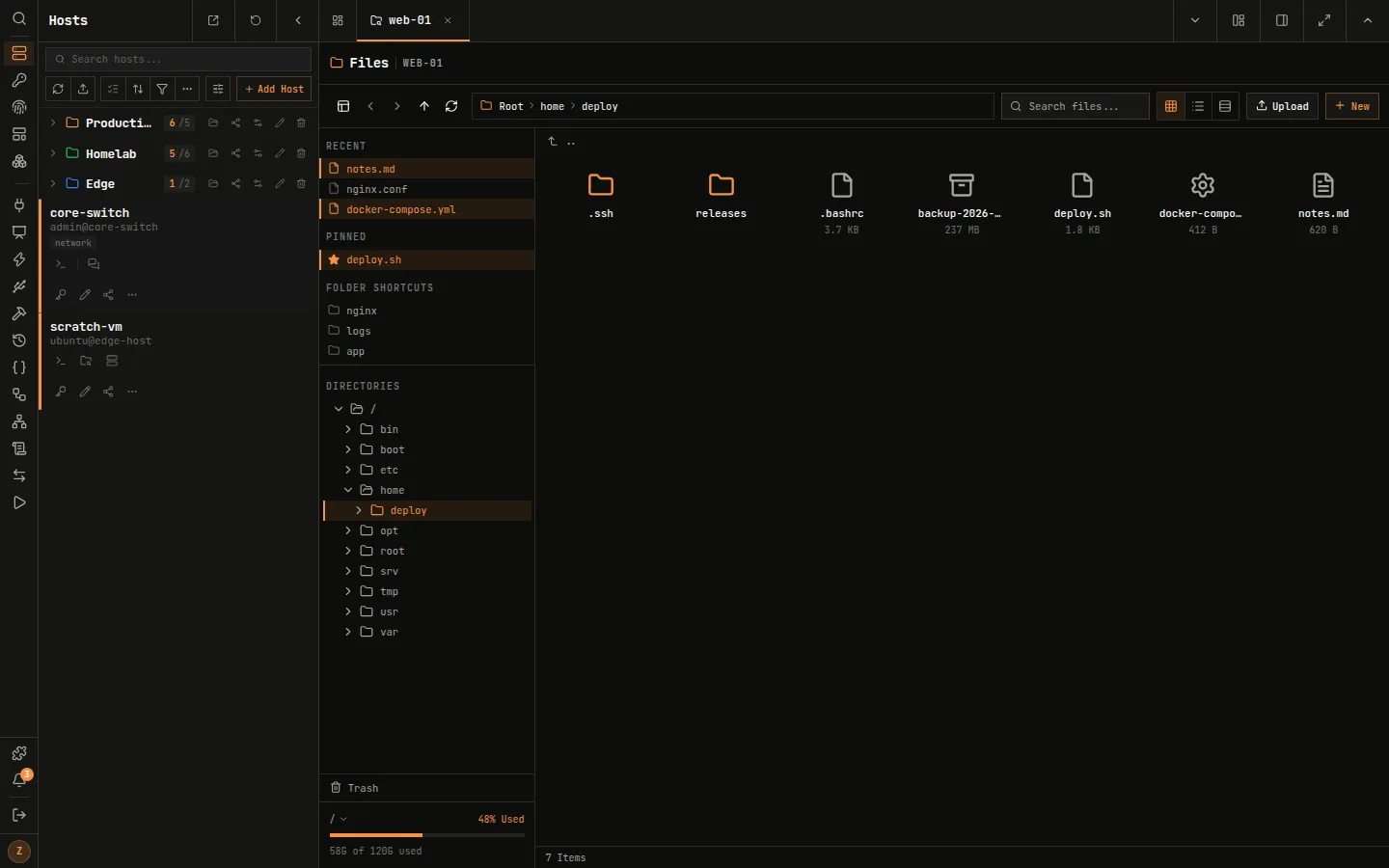This screenshot has width=1389, height=868.
Task: Open the curly braces snippets icon
Action: [18, 367]
